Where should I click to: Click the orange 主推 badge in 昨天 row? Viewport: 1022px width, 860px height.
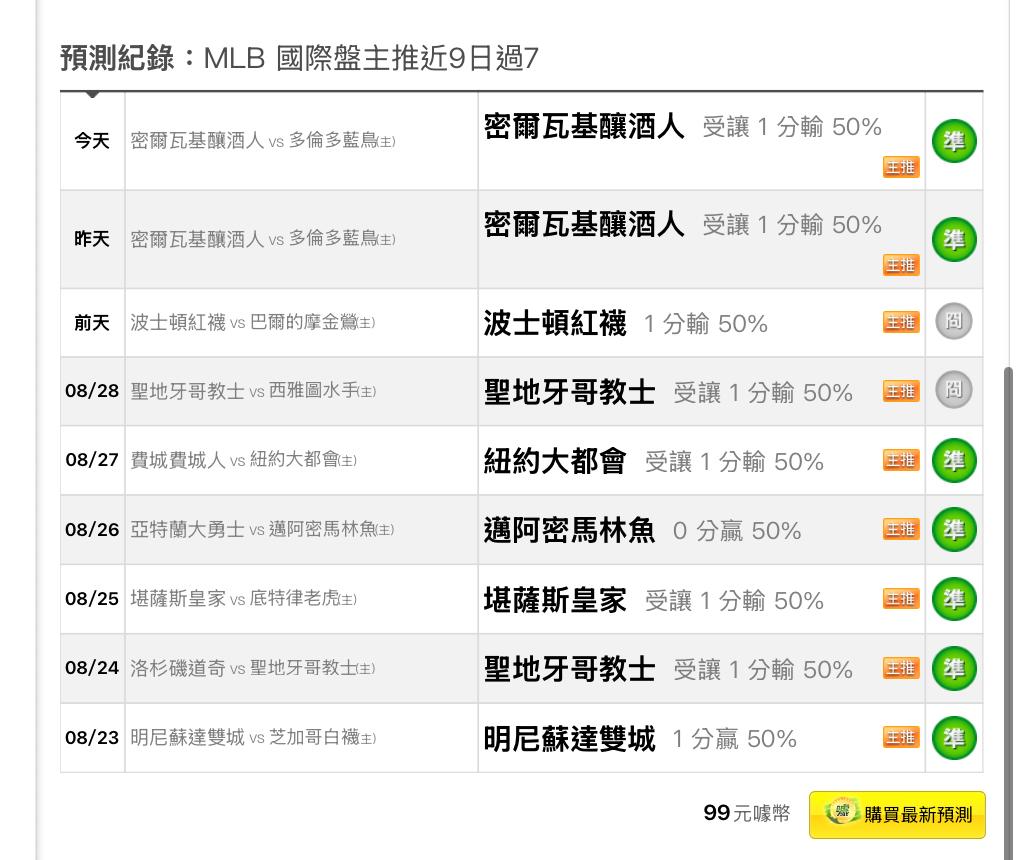901,265
